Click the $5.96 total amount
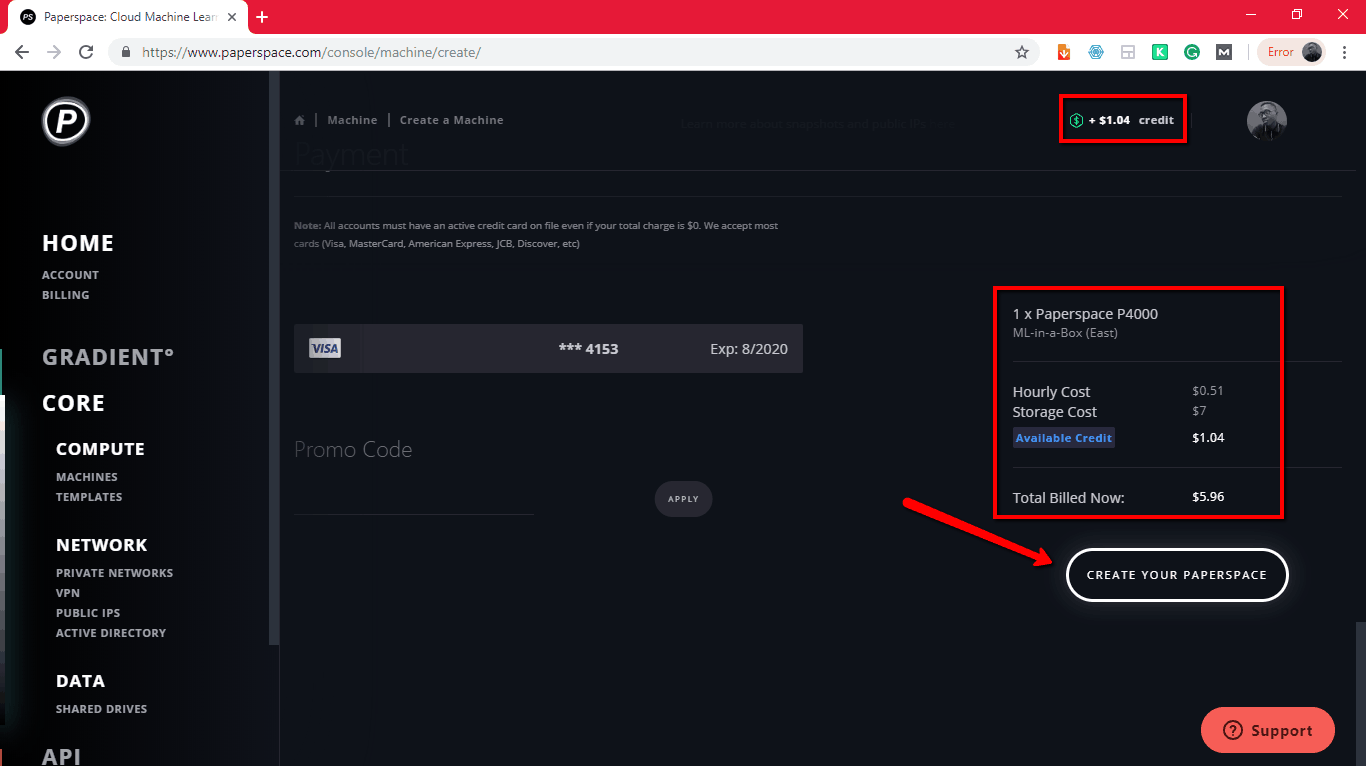The width and height of the screenshot is (1366, 766). [x=1208, y=496]
